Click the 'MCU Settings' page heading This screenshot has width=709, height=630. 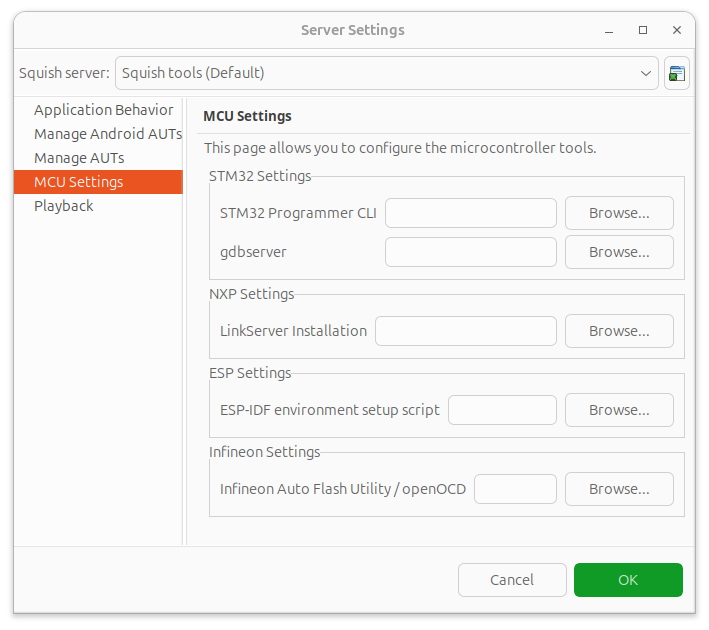click(x=247, y=116)
